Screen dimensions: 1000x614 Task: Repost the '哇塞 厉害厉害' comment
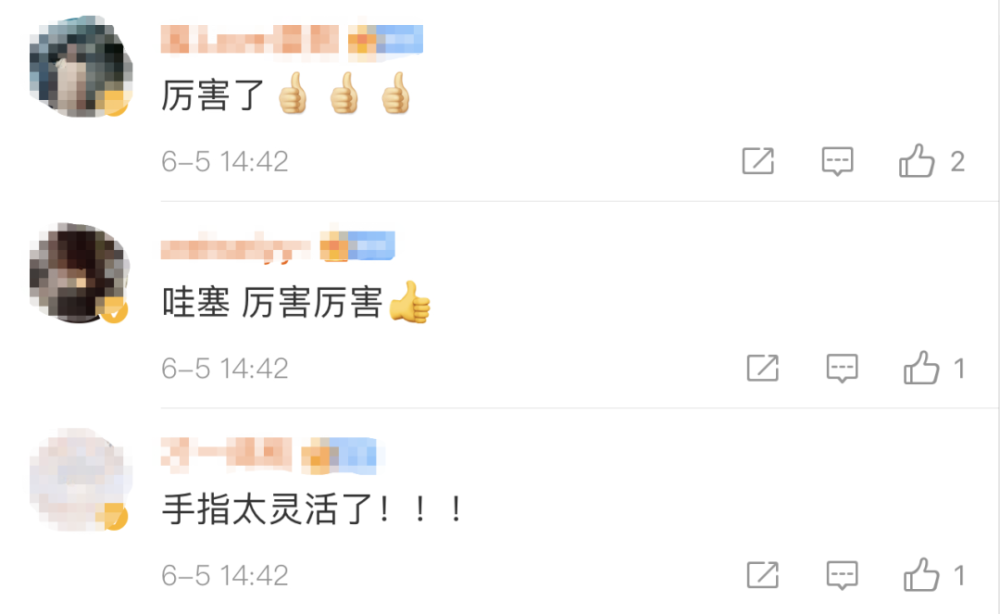pyautogui.click(x=763, y=368)
